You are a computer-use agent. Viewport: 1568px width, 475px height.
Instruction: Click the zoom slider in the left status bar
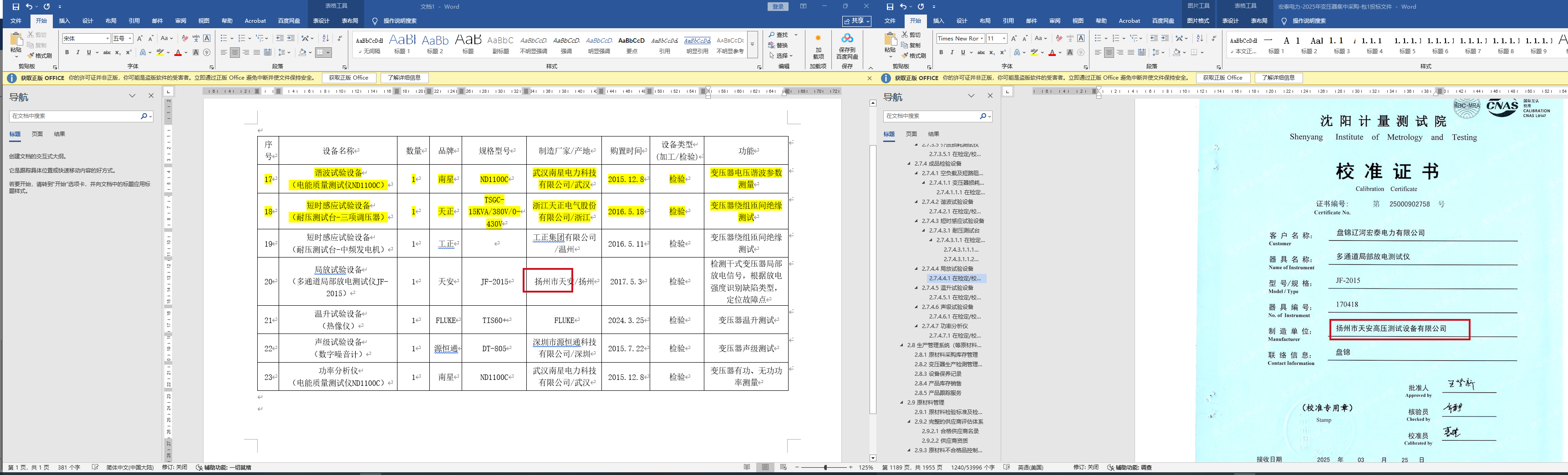click(x=825, y=468)
